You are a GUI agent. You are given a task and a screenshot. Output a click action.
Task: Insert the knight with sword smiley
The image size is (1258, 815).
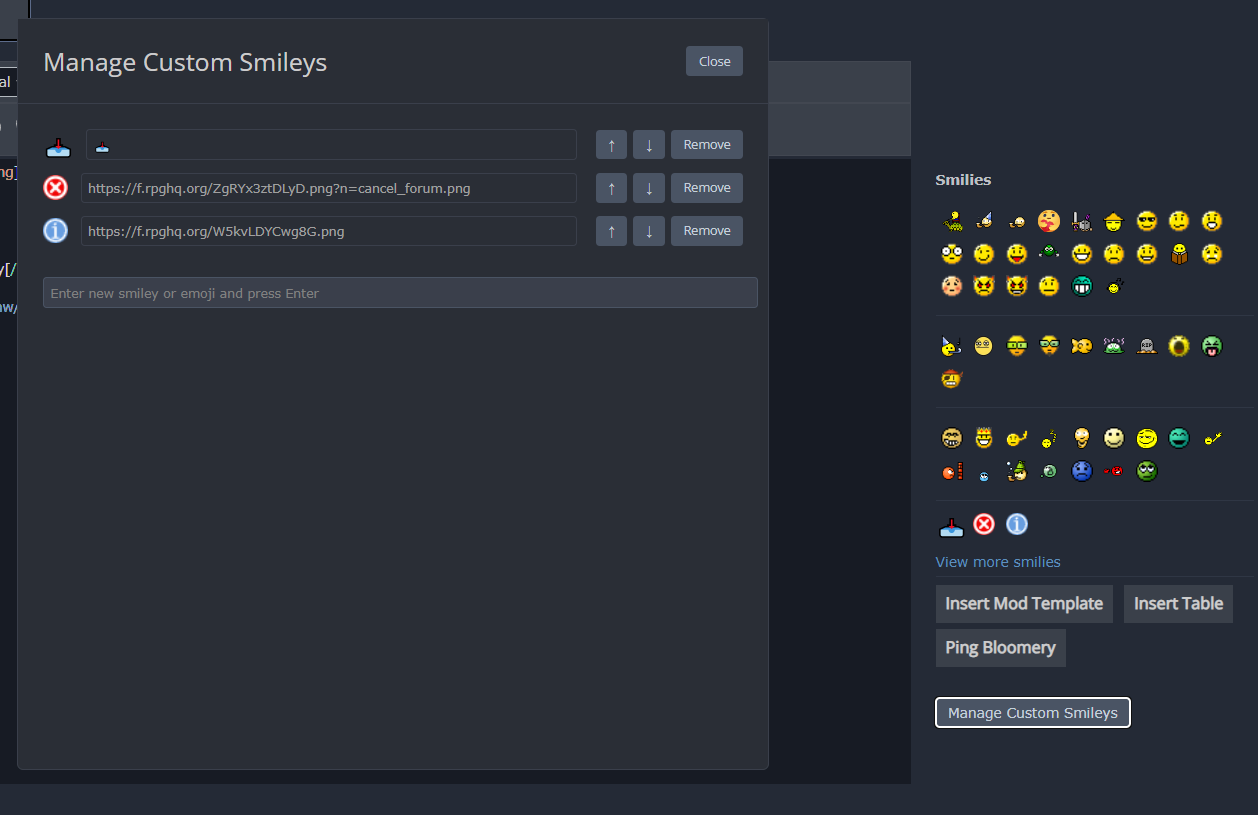[1081, 221]
